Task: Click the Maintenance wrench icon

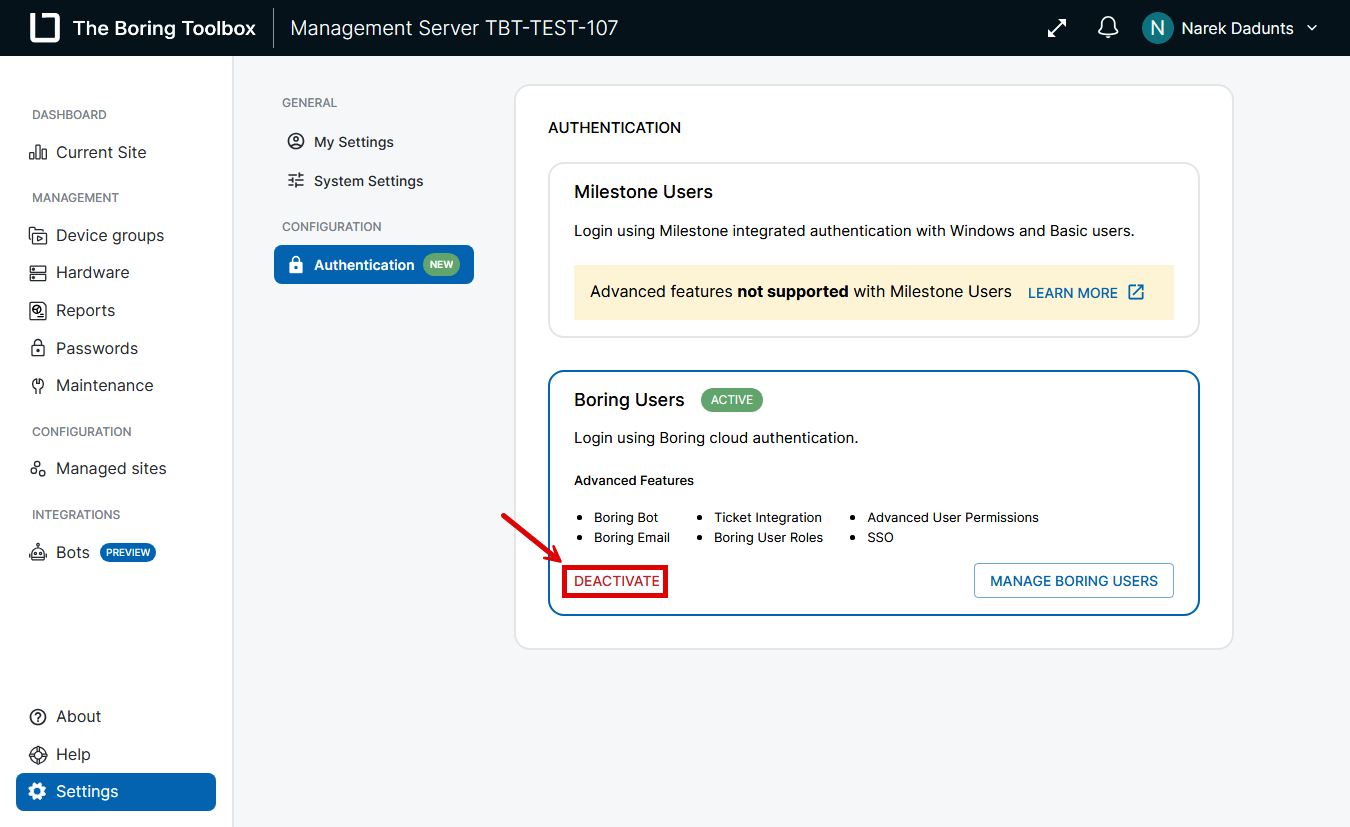Action: pos(38,386)
